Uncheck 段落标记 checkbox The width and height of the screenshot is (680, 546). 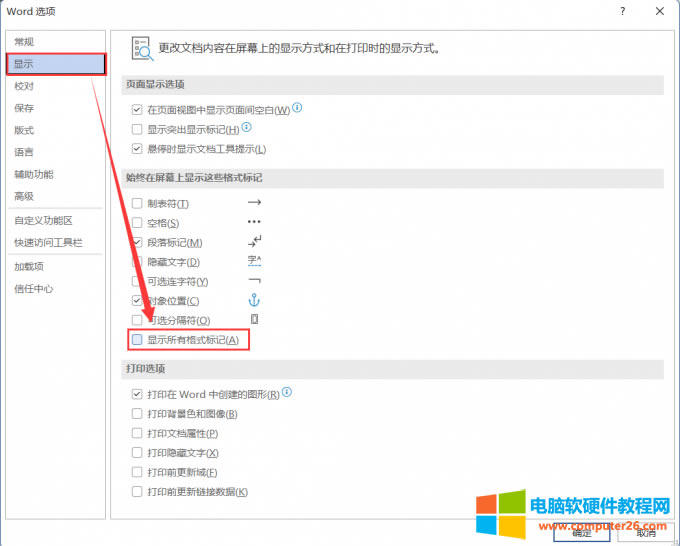click(138, 242)
